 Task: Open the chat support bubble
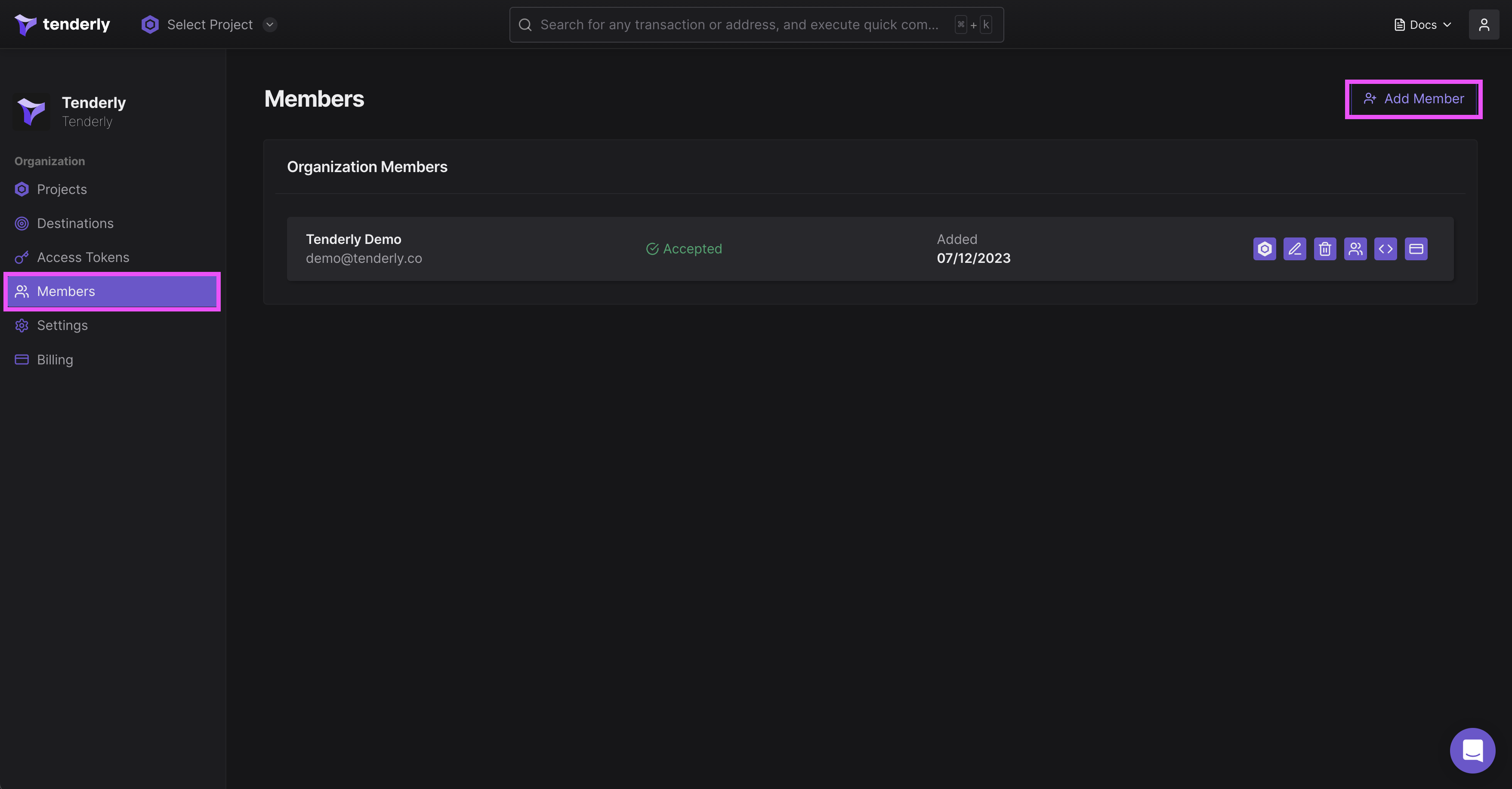click(1473, 750)
